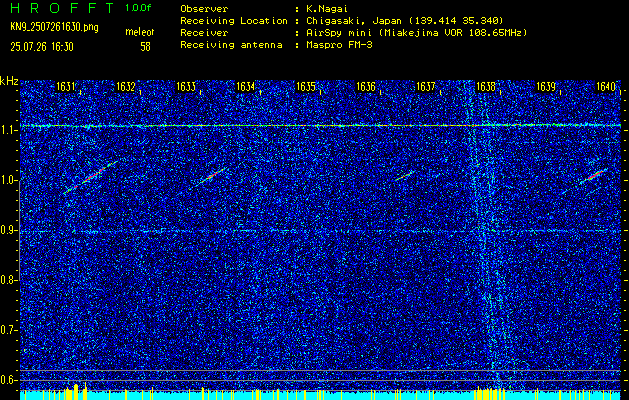This screenshot has height=400, width=629.
Task: Click the Receiver label
Action: 204,33
